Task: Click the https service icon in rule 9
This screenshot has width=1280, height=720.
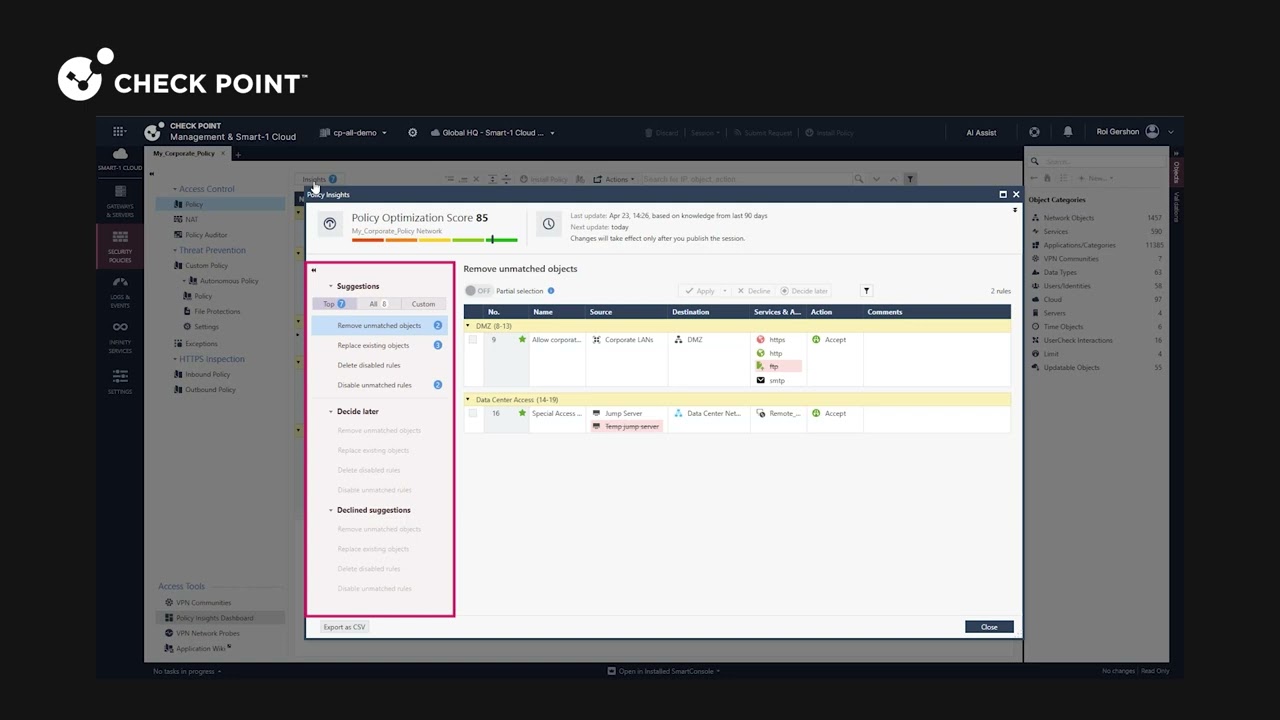Action: [760, 340]
